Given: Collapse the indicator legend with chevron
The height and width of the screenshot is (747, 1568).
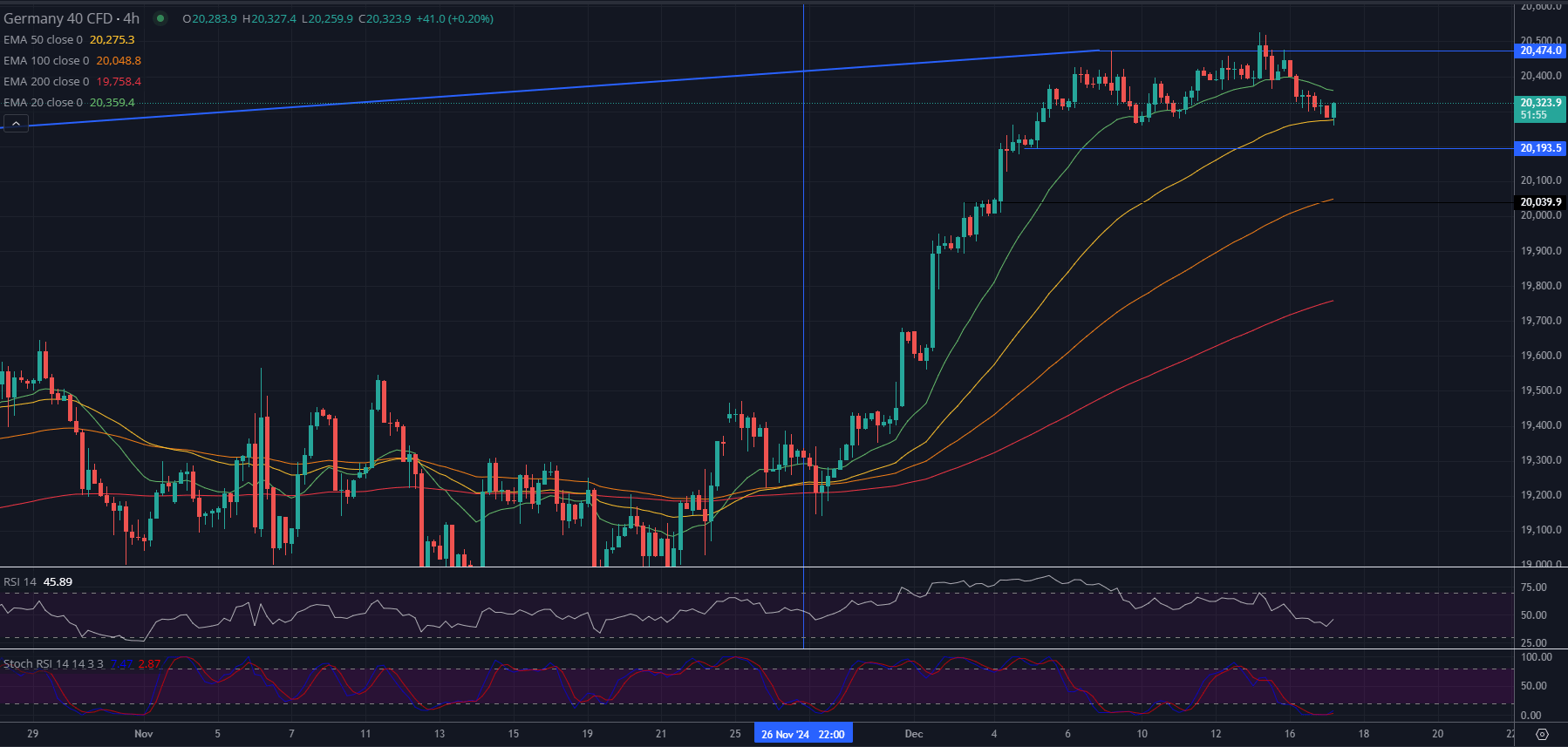Looking at the screenshot, I should [x=16, y=124].
